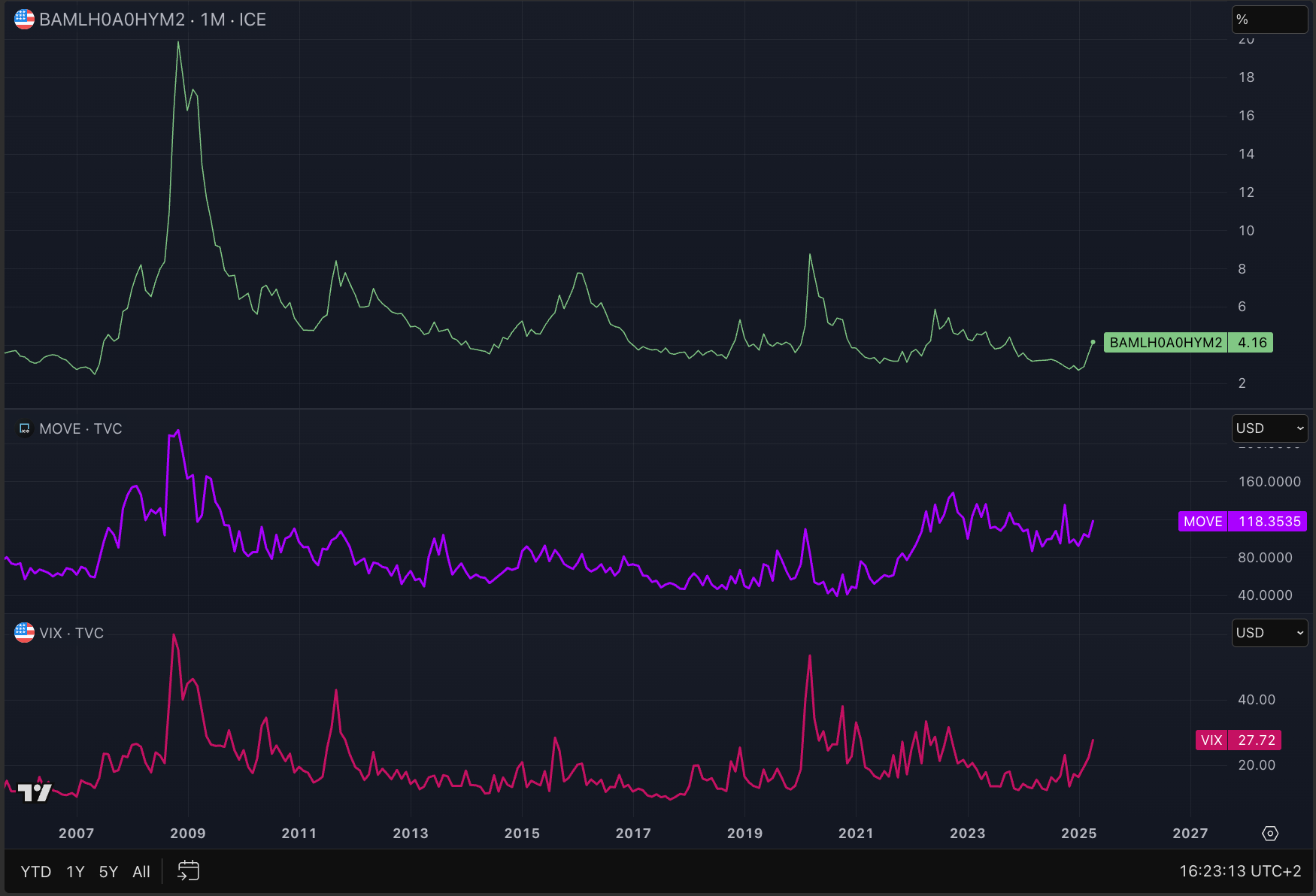Click the 2015 label on the time axis
Screen dimensions: 1316x896
coord(522,833)
